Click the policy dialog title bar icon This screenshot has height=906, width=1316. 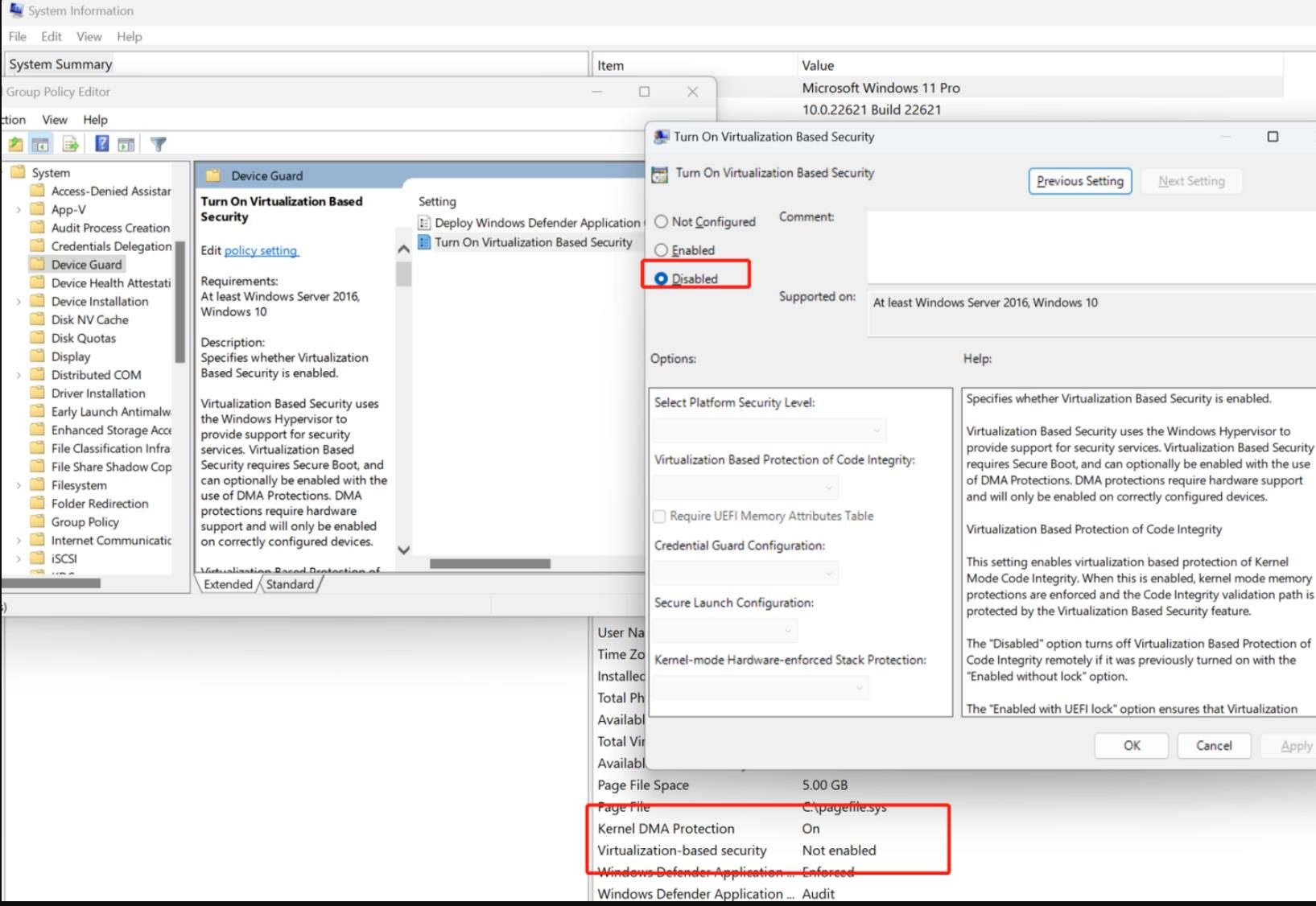click(x=661, y=137)
